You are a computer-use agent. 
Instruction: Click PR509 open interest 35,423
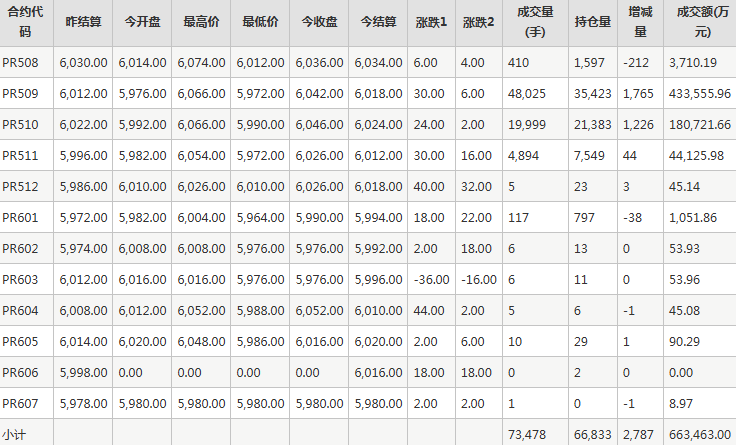[592, 93]
